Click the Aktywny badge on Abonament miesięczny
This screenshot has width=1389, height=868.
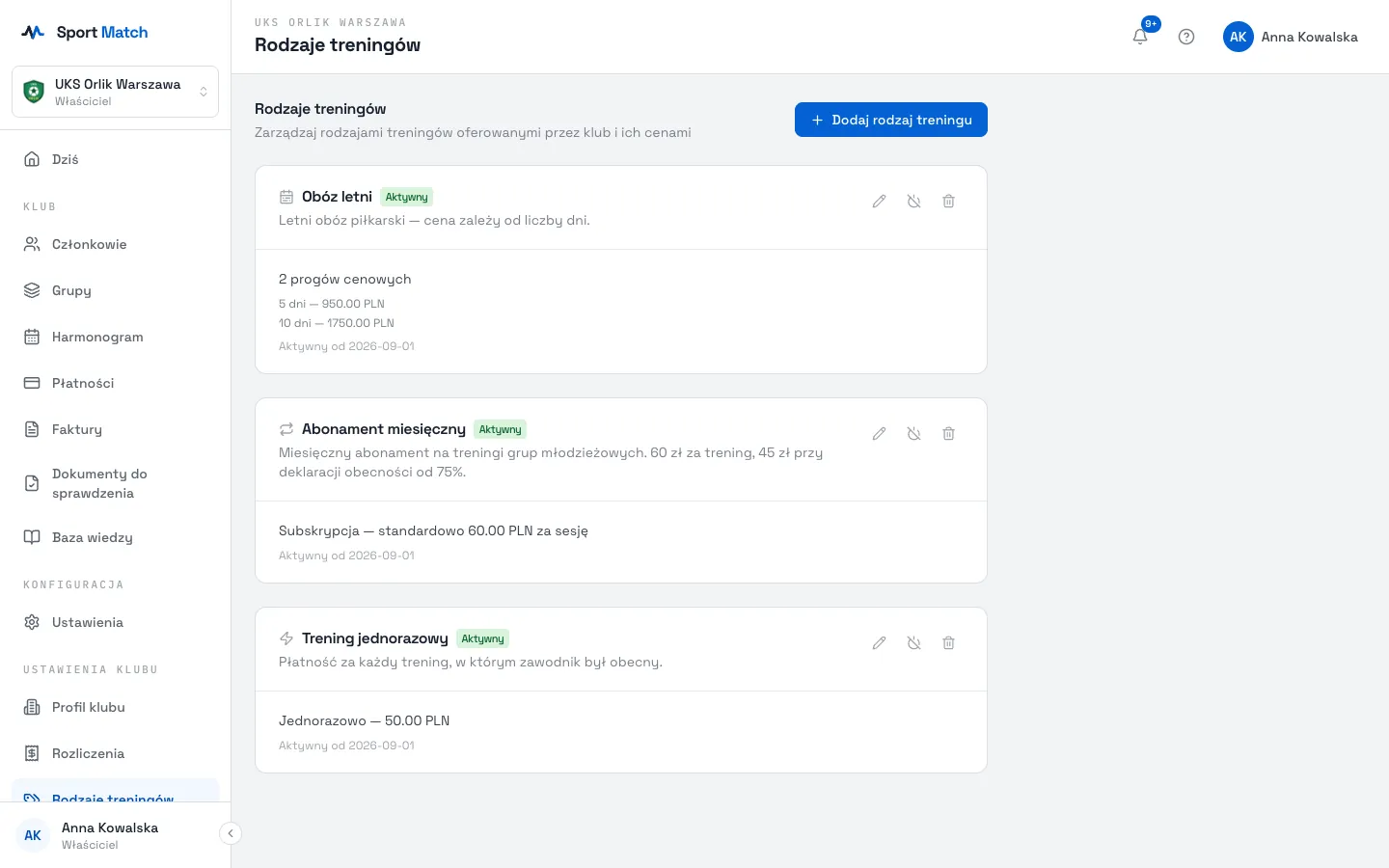point(500,429)
